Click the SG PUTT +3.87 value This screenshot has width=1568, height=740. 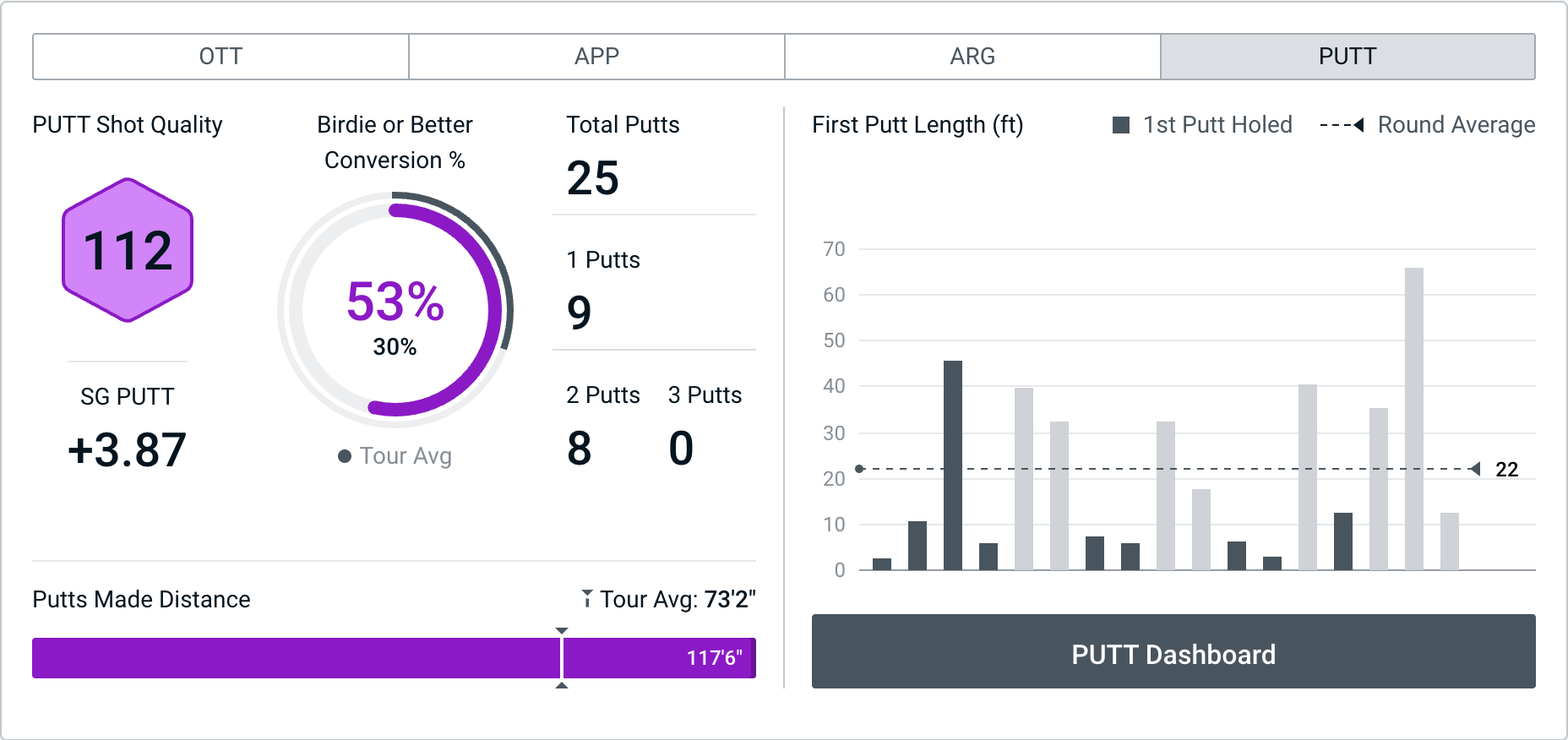tap(127, 449)
